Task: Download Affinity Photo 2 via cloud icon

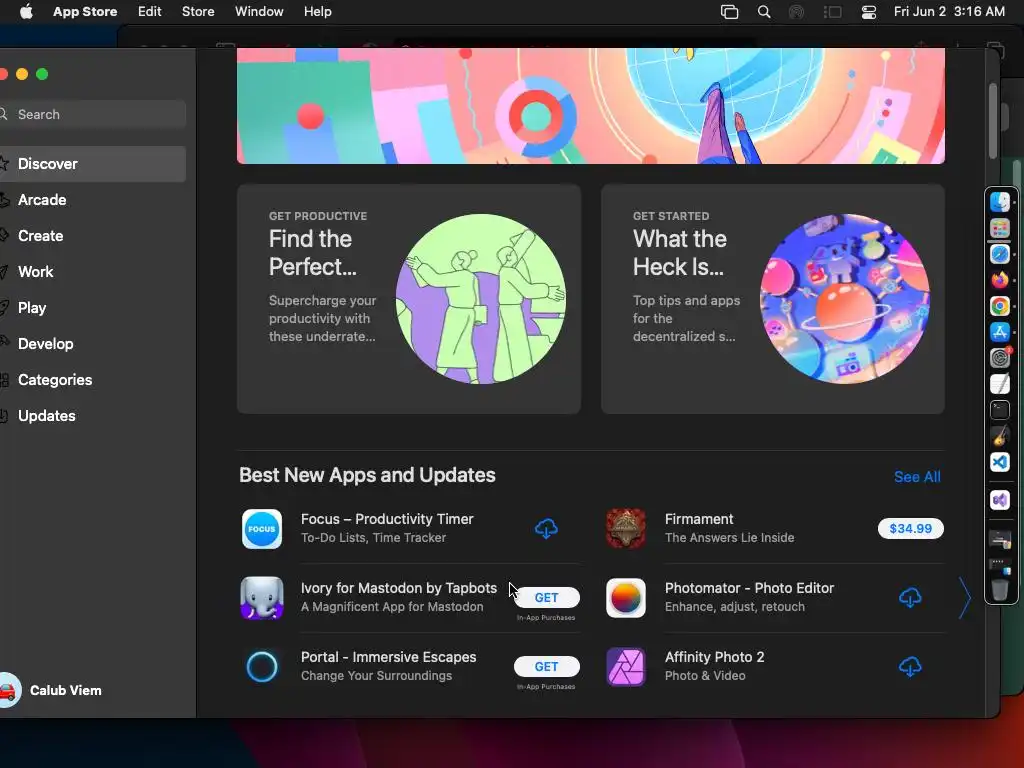Action: 910,667
